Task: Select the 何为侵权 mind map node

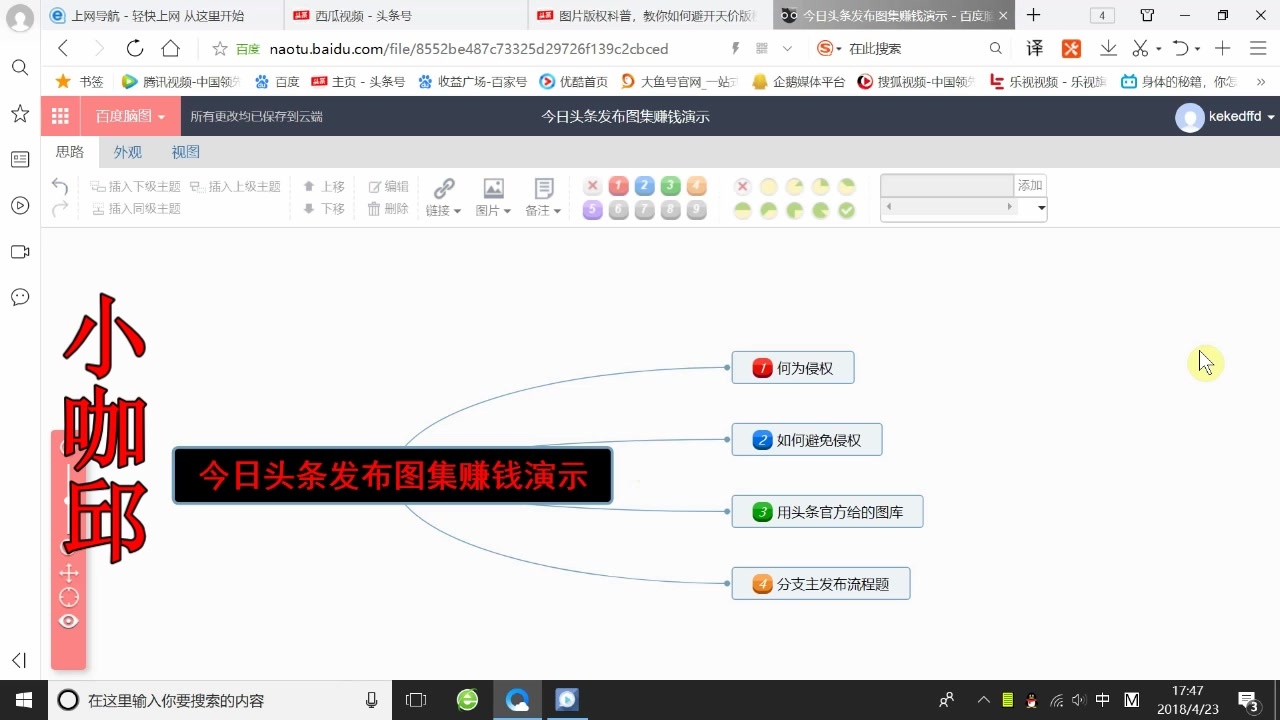Action: click(793, 367)
